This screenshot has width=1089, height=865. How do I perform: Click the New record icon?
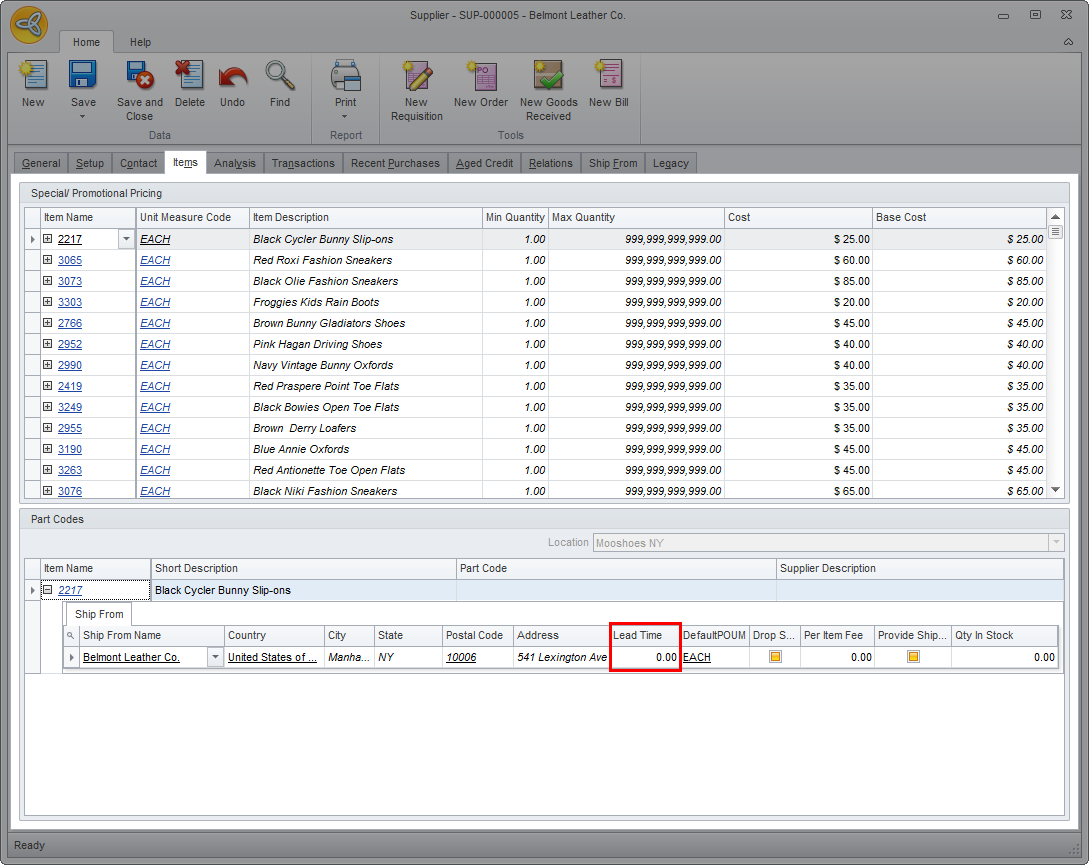tap(33, 76)
